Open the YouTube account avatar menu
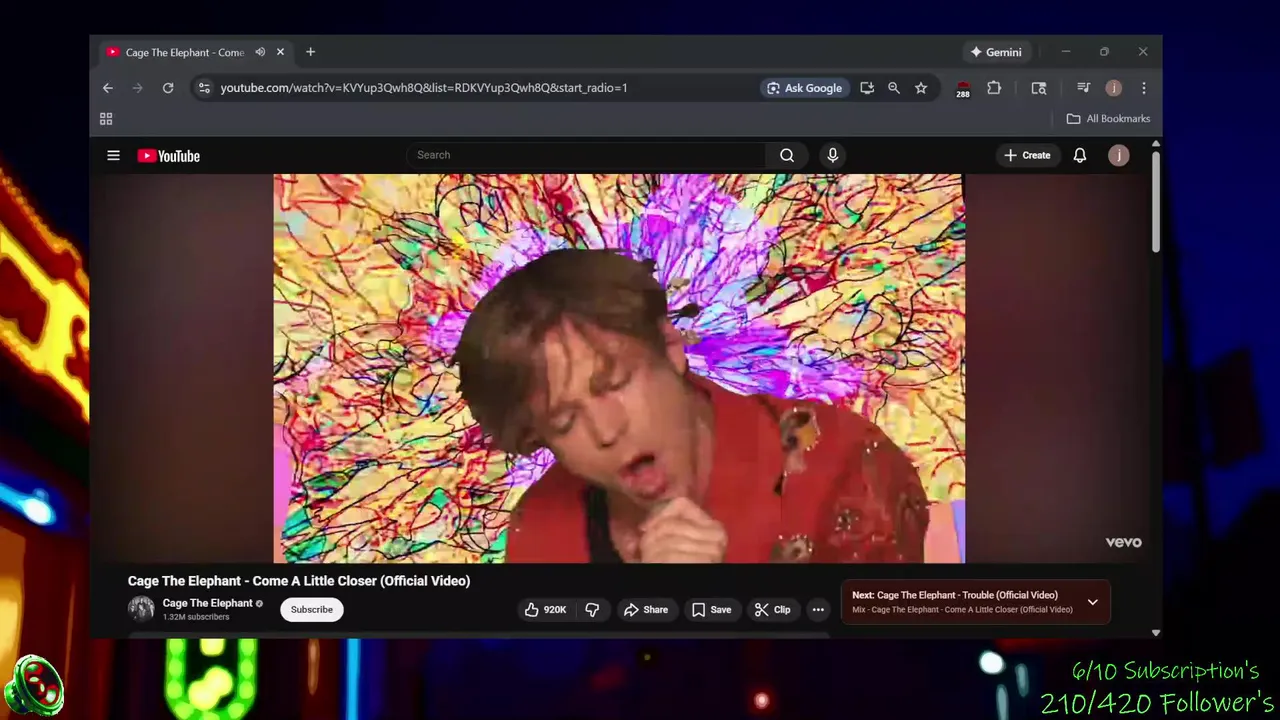The image size is (1280, 720). (1119, 155)
